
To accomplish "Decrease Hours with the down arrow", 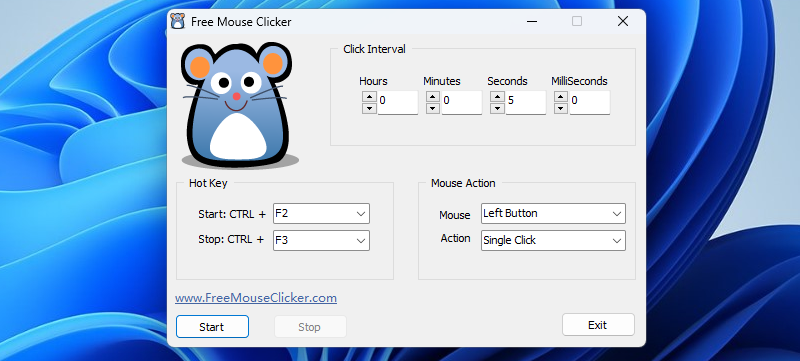I will (369, 108).
